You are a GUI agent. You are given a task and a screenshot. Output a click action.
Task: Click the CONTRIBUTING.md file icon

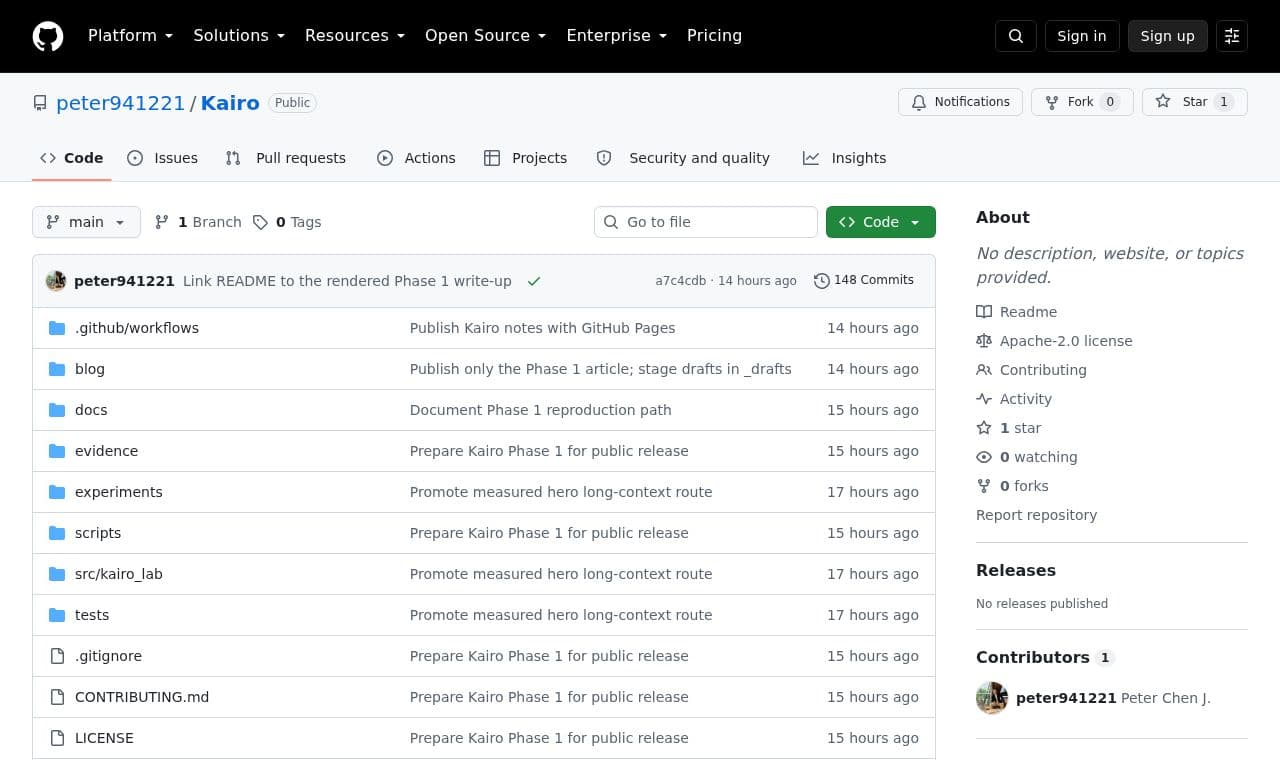pyautogui.click(x=57, y=697)
